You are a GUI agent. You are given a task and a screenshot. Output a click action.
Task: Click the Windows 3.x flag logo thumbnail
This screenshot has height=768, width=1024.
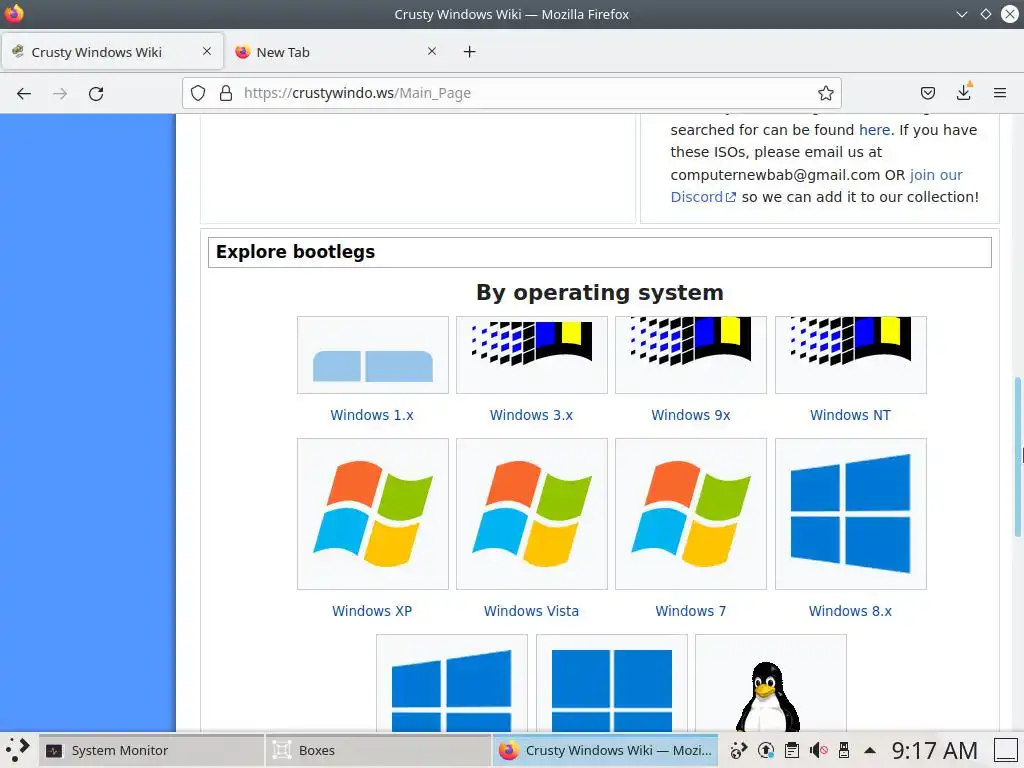click(x=532, y=355)
